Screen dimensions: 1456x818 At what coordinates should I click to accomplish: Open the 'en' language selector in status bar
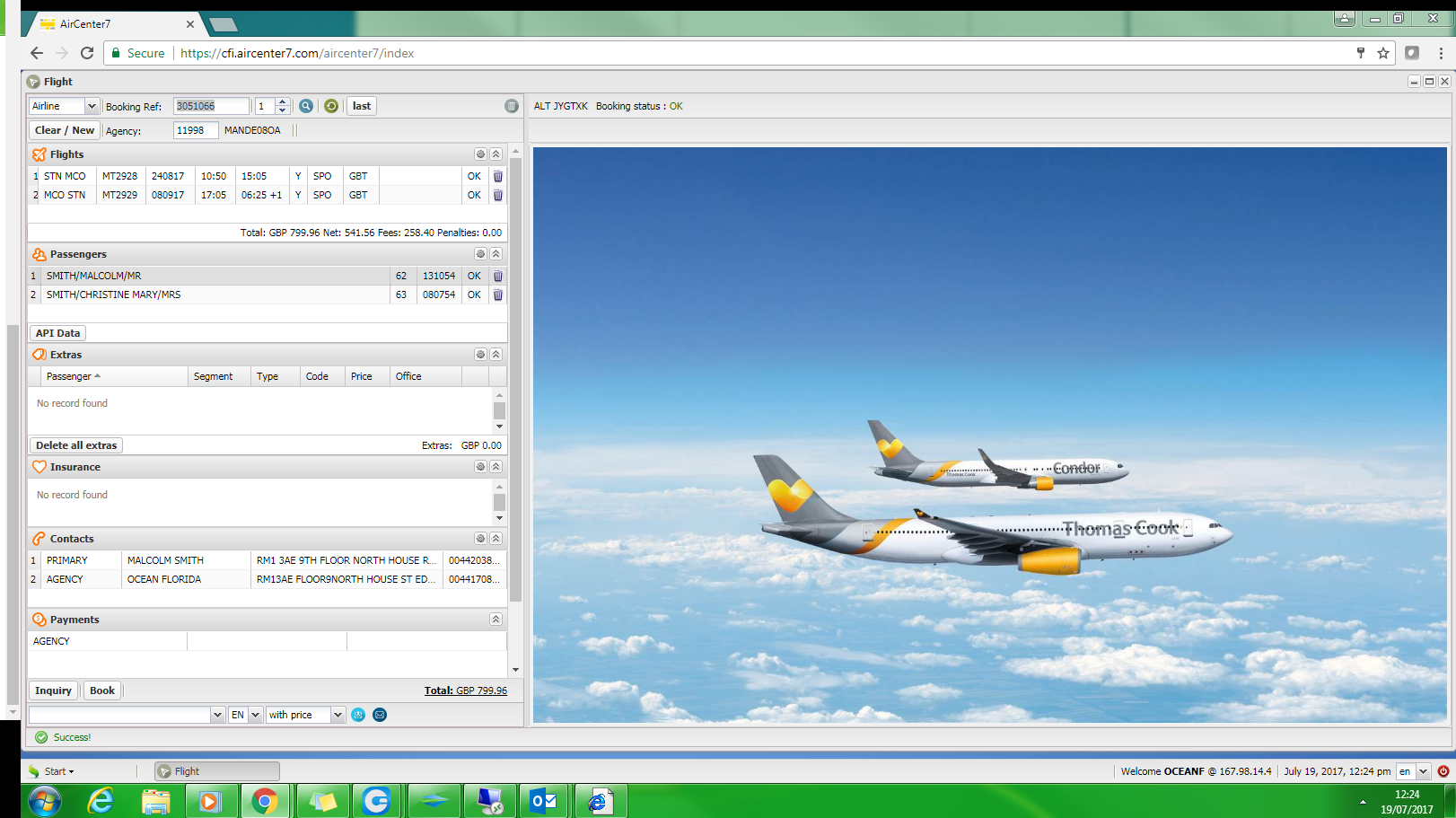tap(1423, 771)
